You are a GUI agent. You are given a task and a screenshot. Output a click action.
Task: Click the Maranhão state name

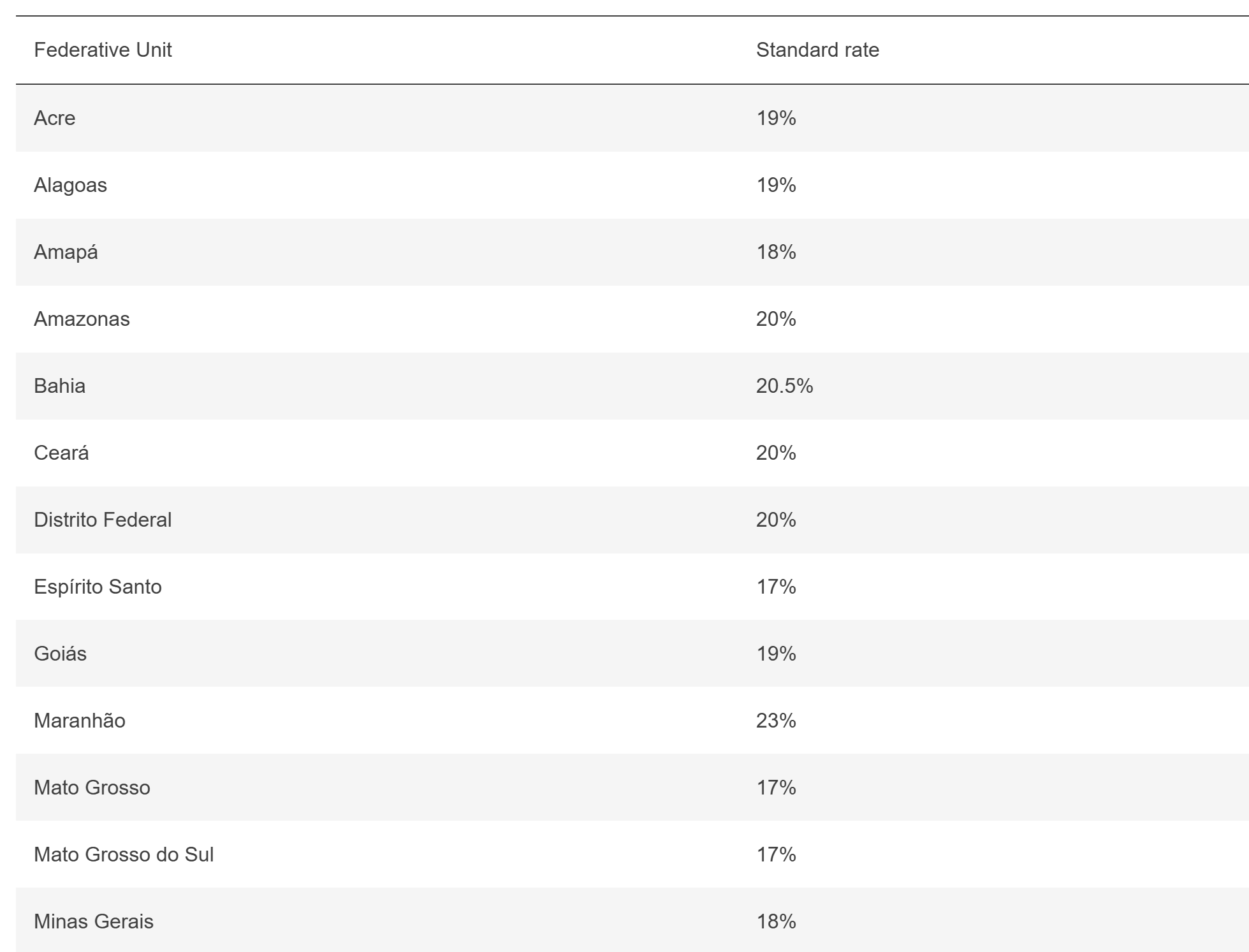tap(80, 721)
